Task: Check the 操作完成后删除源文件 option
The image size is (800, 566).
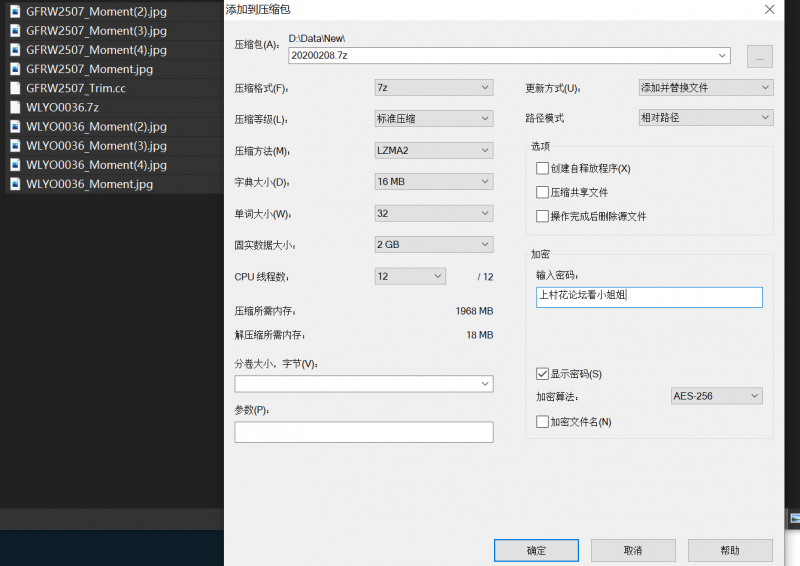Action: [543, 216]
